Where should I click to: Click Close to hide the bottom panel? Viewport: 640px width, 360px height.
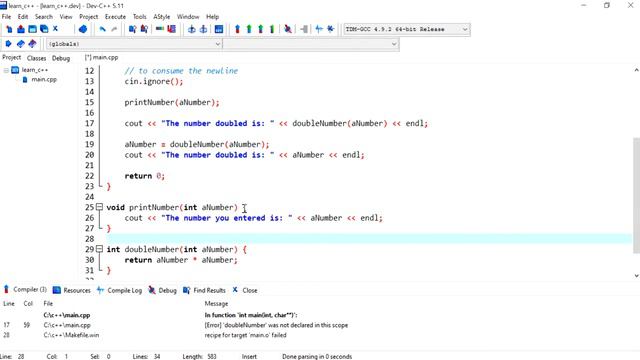pos(245,290)
